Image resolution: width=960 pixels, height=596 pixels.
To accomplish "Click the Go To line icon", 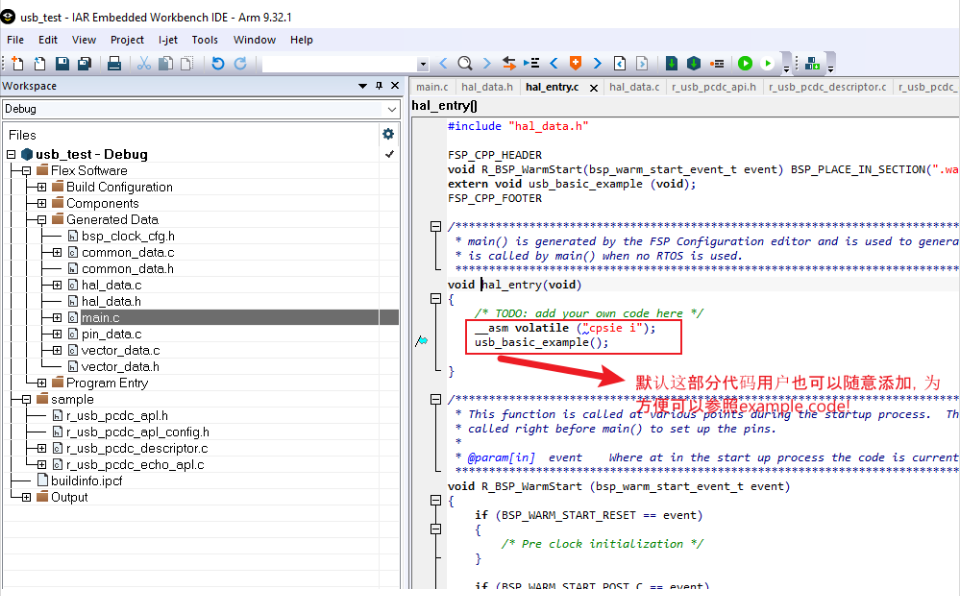I will point(531,63).
